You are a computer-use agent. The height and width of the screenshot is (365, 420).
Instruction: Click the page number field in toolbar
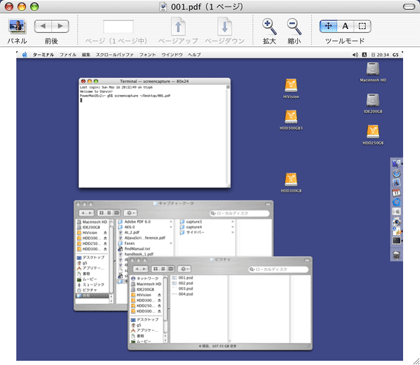[x=118, y=27]
